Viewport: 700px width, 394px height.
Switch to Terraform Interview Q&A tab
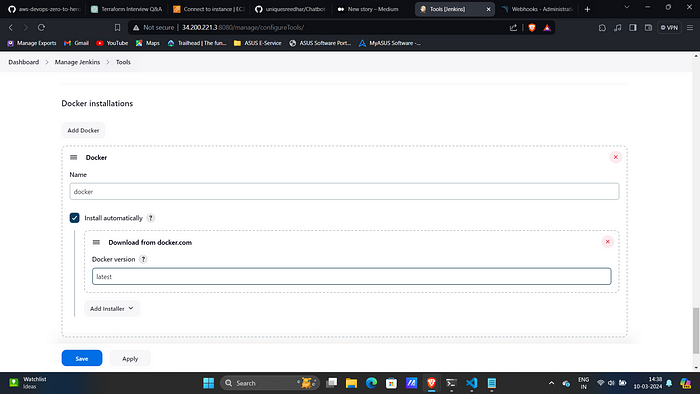point(126,9)
